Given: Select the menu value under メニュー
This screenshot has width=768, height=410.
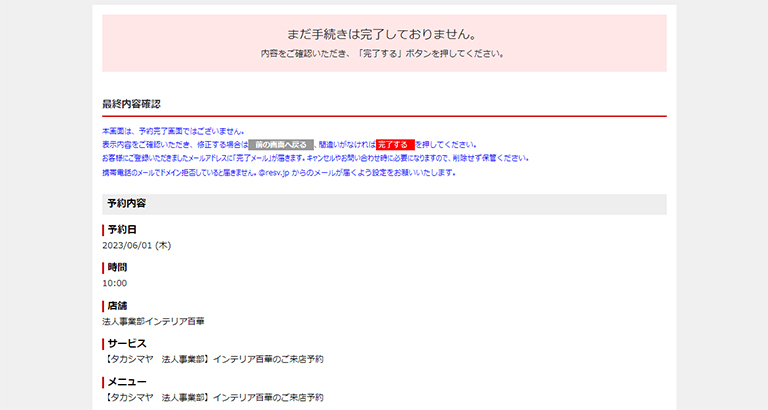Looking at the screenshot, I should (x=213, y=397).
